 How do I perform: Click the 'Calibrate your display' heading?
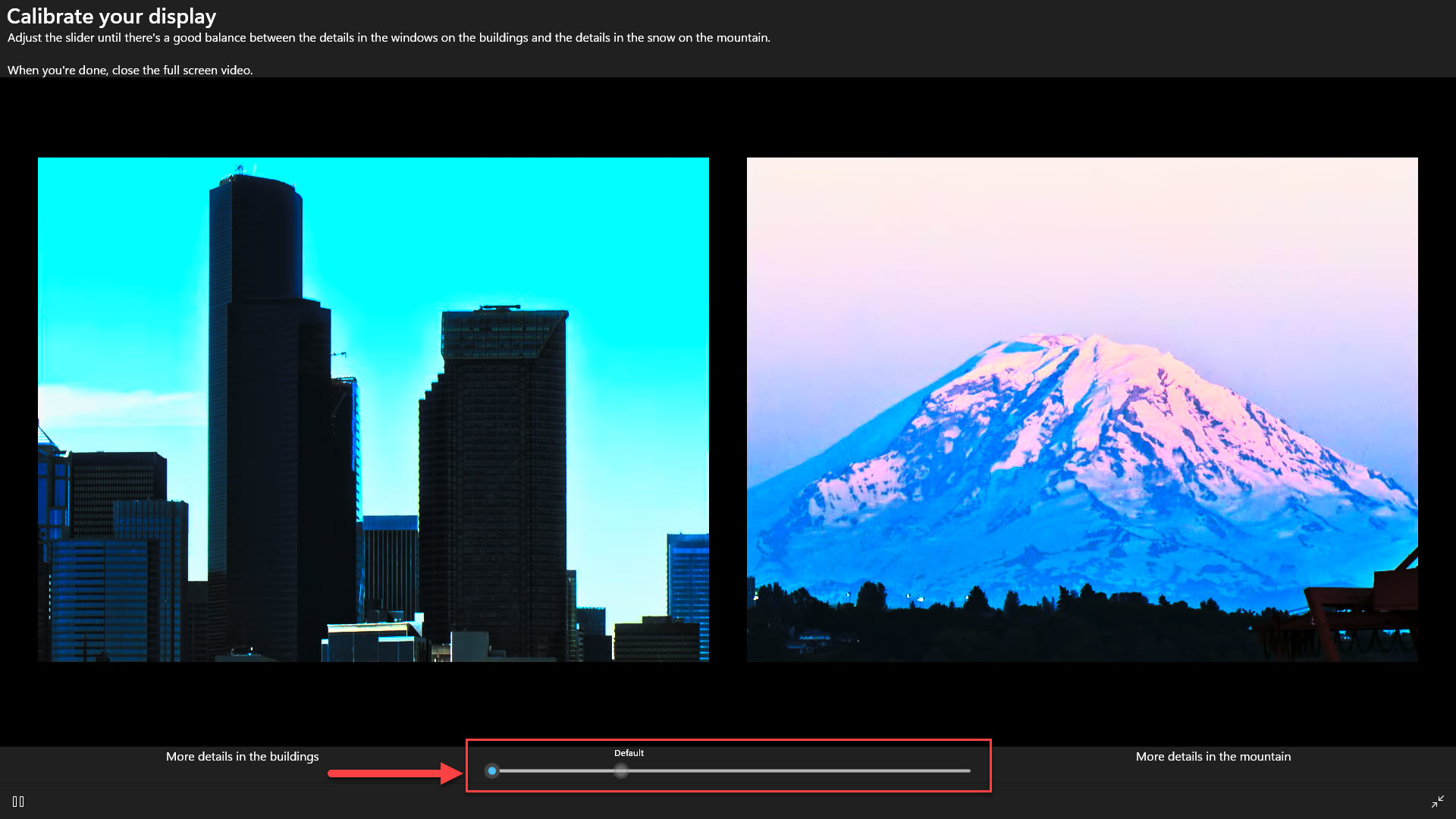click(x=111, y=16)
